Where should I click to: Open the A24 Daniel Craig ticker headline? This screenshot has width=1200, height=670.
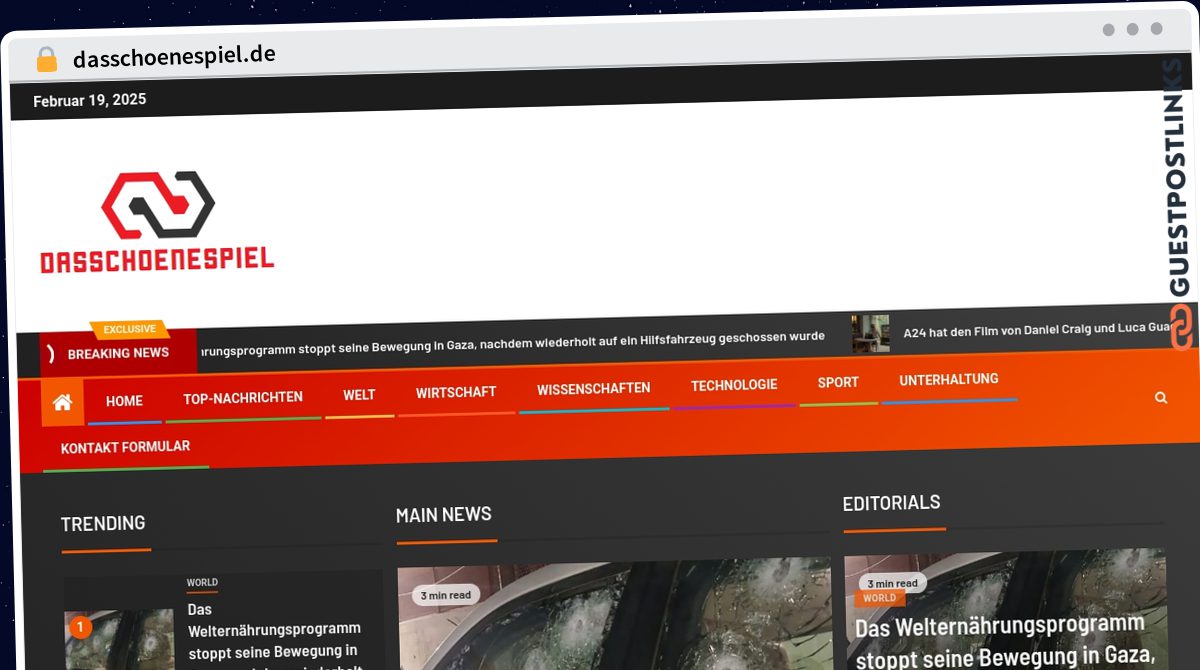[1038, 328]
